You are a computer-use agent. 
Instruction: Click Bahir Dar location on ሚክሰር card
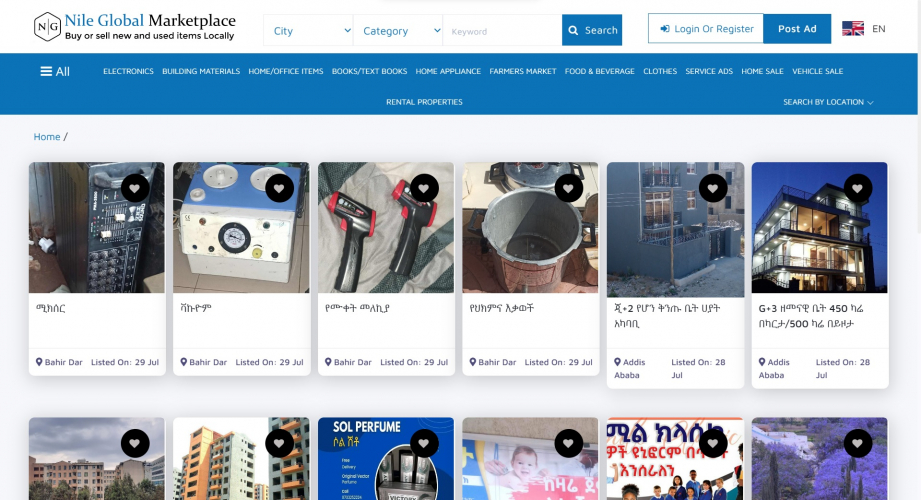point(59,363)
